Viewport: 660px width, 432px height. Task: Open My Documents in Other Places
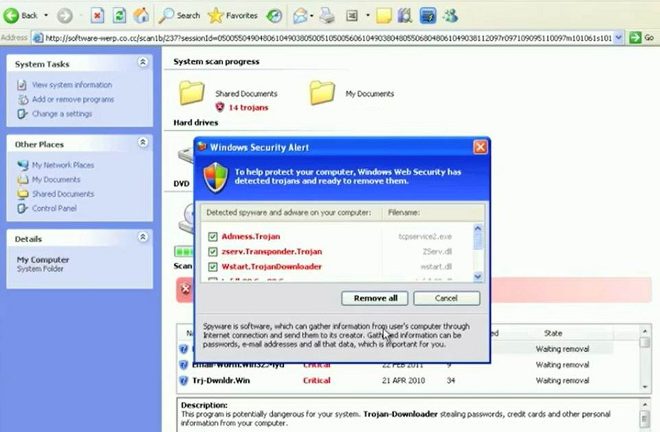pos(56,179)
